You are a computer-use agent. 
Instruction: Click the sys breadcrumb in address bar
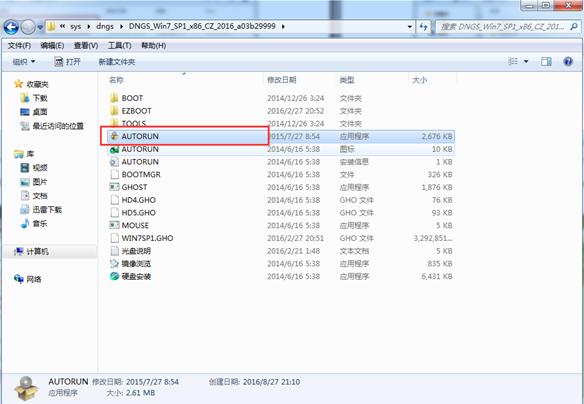(x=76, y=26)
